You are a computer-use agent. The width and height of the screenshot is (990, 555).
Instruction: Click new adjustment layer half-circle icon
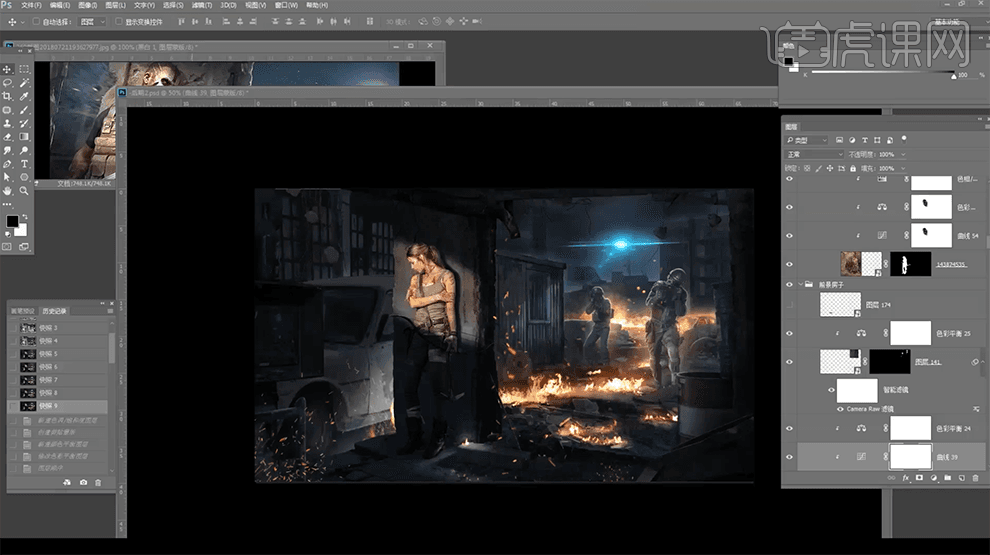click(x=934, y=478)
